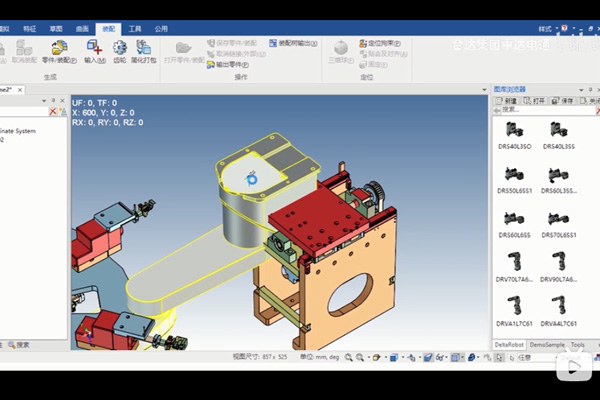
Task: Open the DemoSample library tab
Action: click(547, 344)
